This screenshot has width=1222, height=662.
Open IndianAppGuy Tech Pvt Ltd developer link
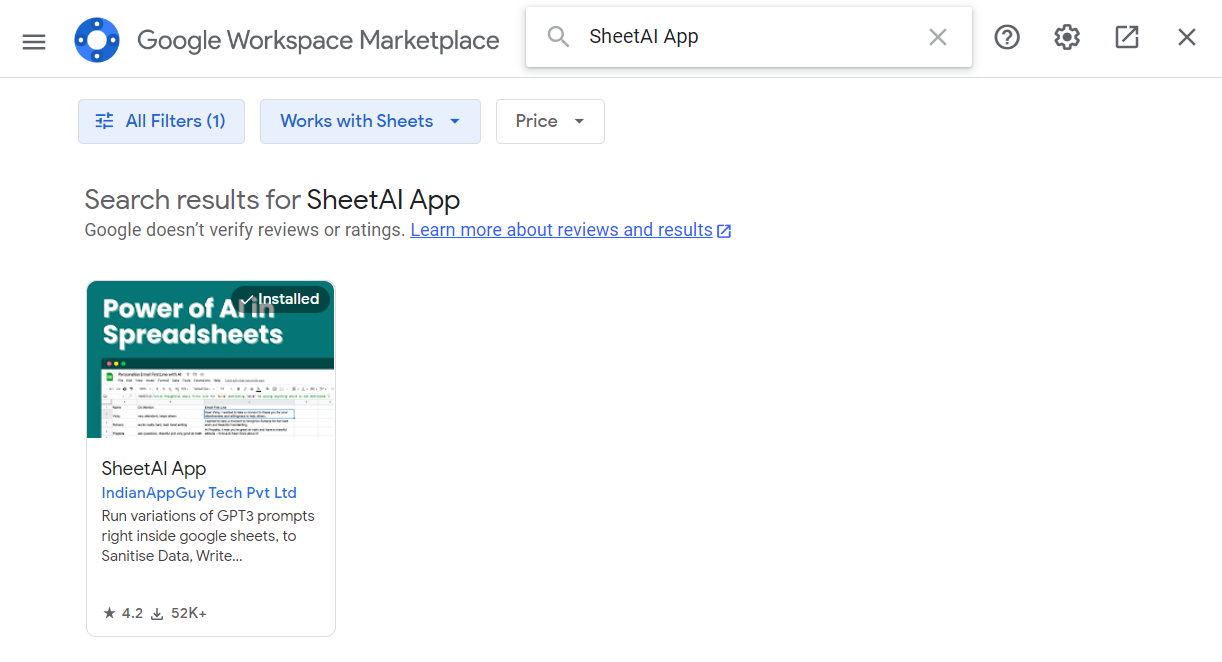[199, 493]
